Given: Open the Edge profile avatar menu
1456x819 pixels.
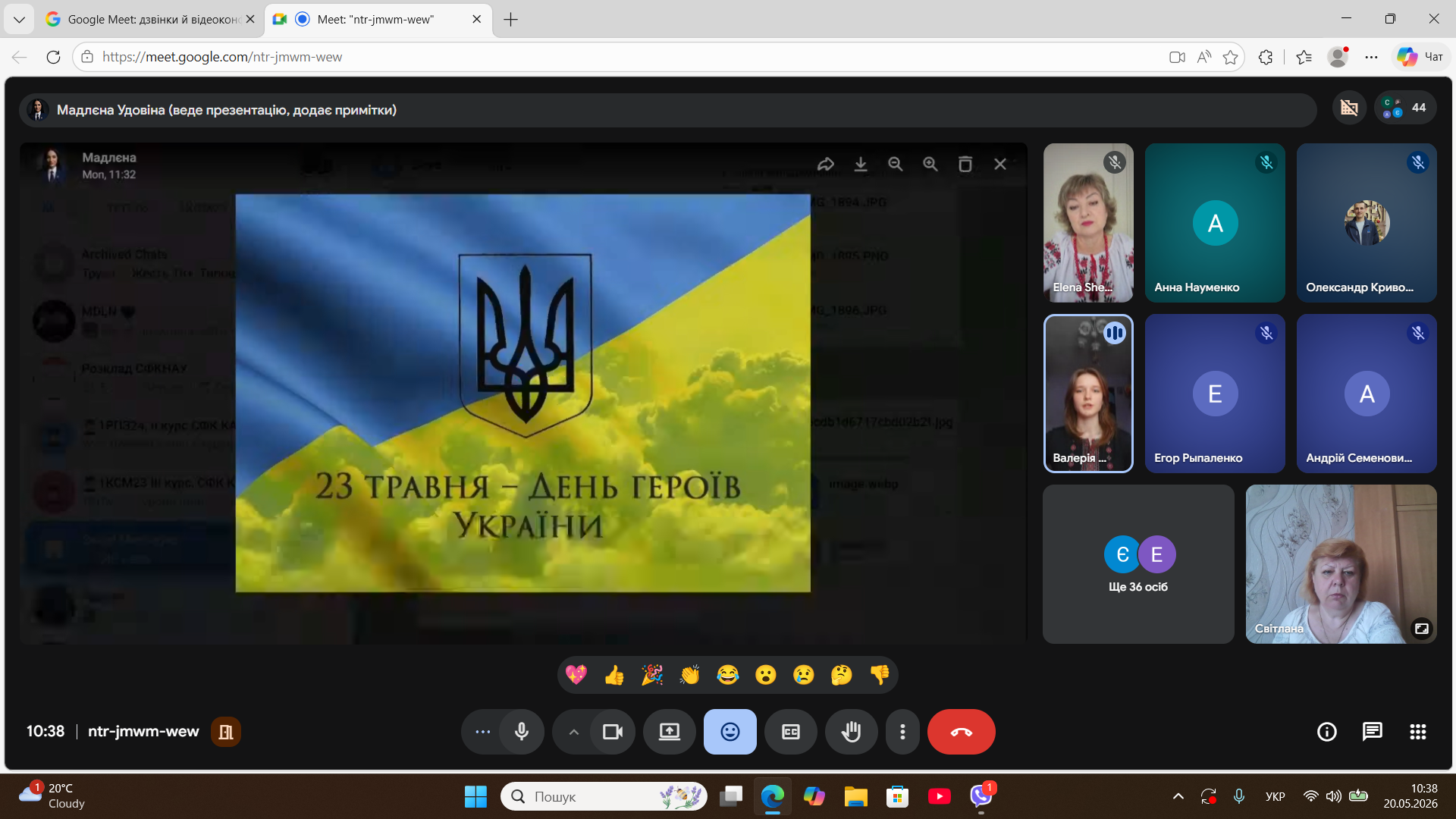Looking at the screenshot, I should (1338, 57).
